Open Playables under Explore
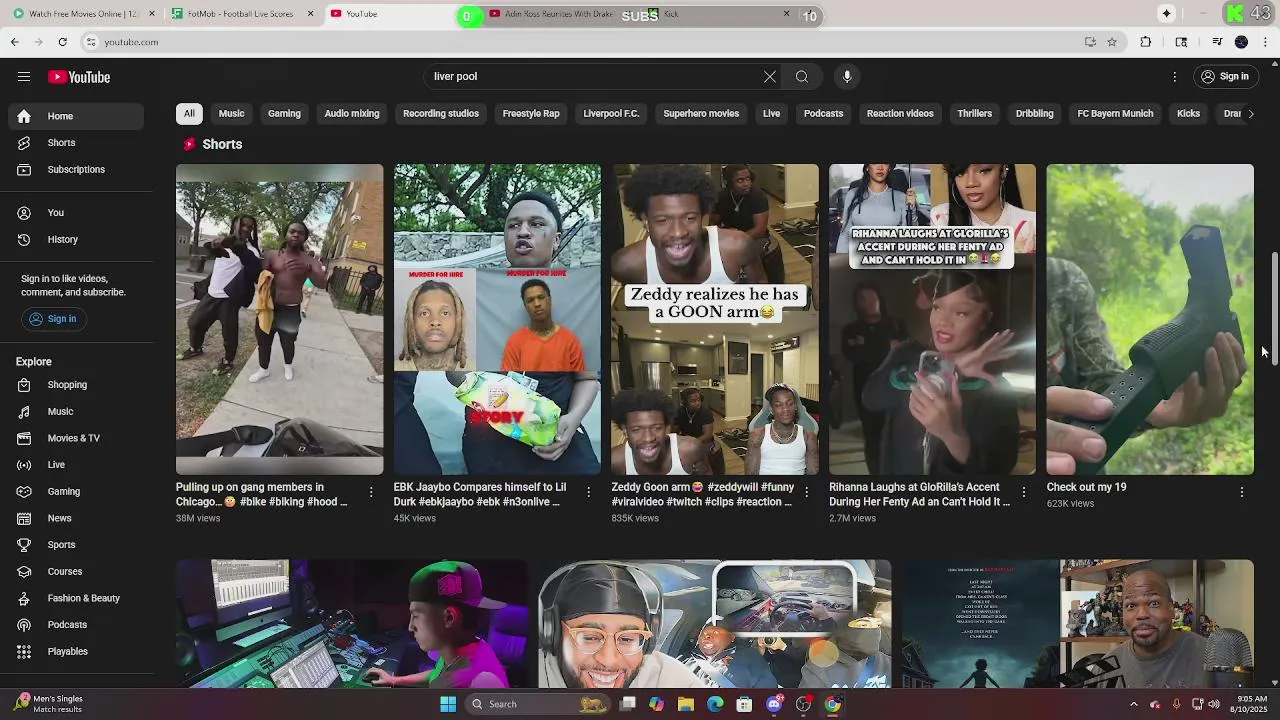The image size is (1280, 720). 76,652
